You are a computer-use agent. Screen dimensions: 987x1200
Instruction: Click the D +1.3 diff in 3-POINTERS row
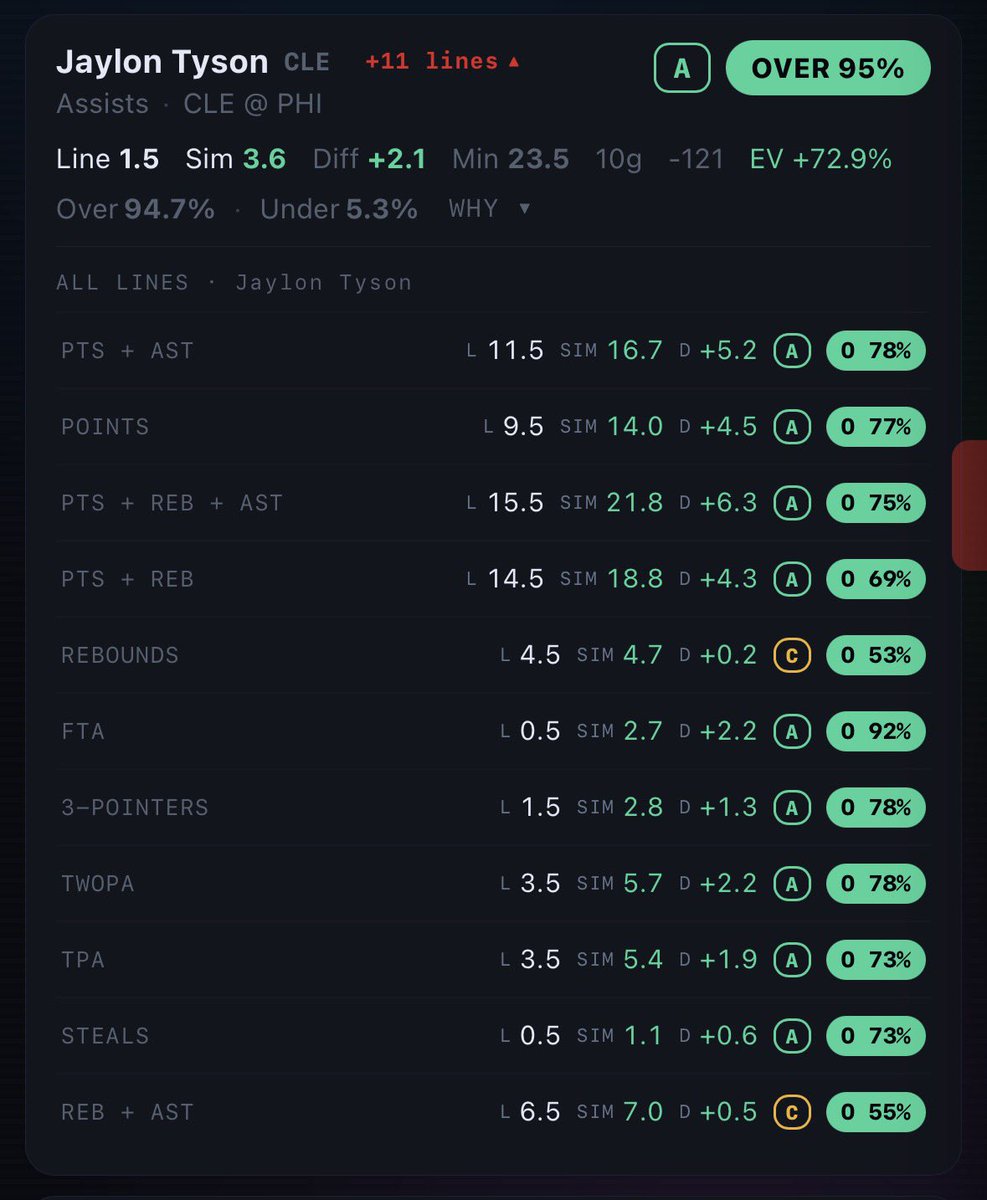(x=718, y=808)
